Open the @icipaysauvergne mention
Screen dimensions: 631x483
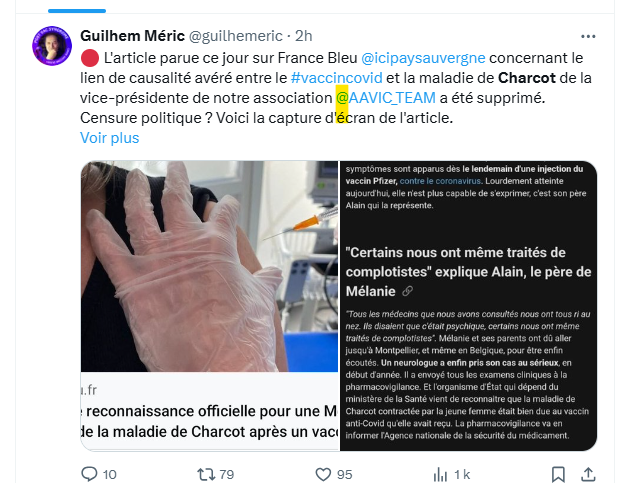click(423, 58)
